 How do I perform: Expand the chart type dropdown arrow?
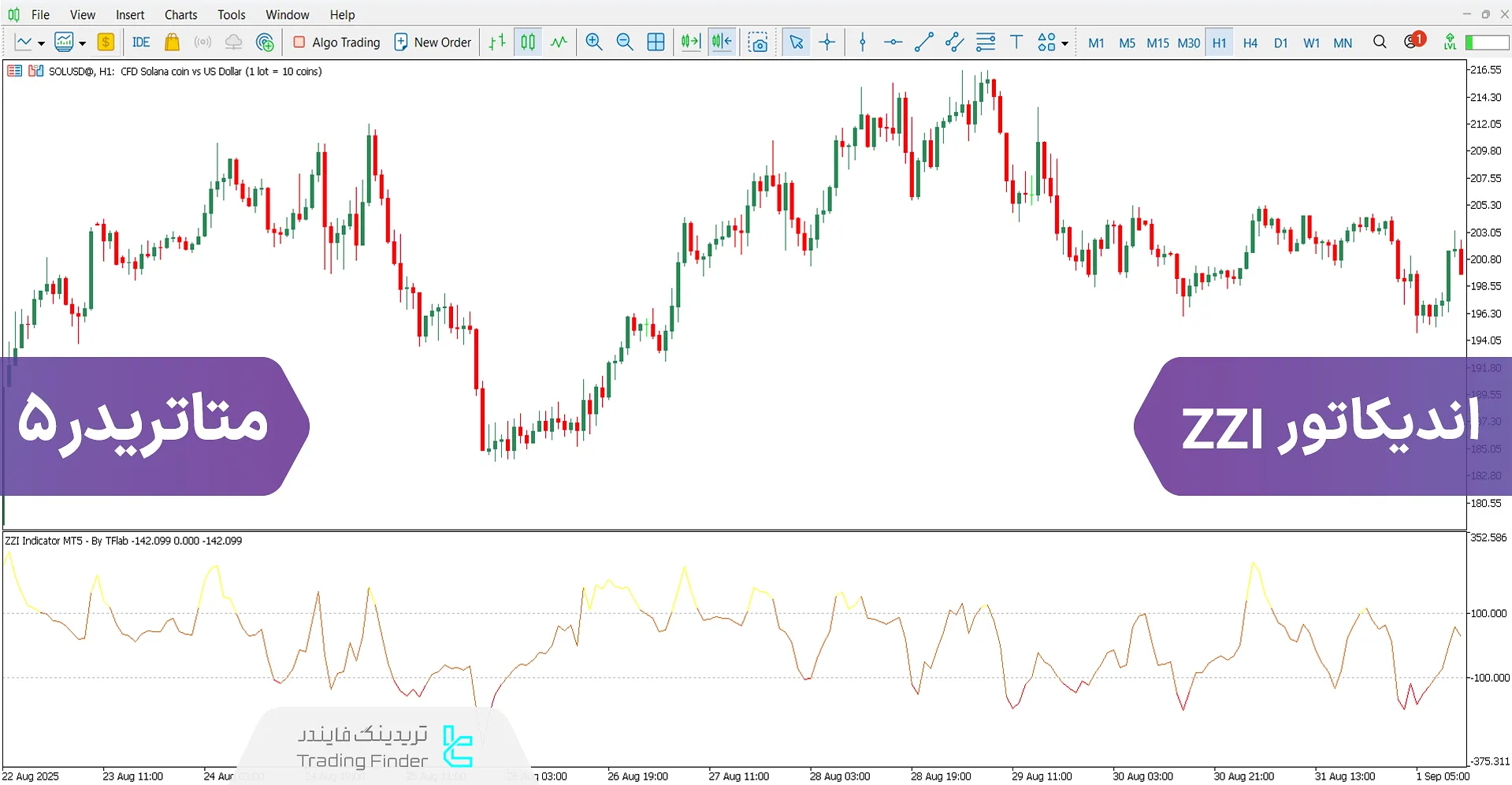coord(41,43)
